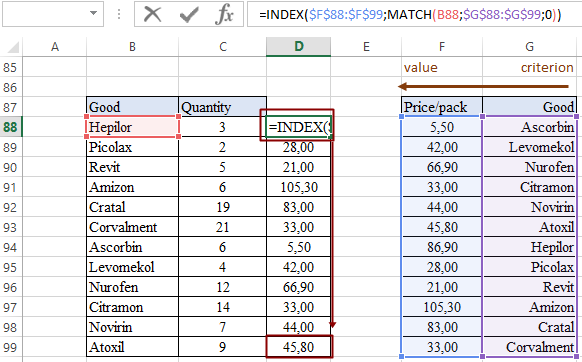
Task: Click column F cell 45,80
Action: pyautogui.click(x=442, y=227)
